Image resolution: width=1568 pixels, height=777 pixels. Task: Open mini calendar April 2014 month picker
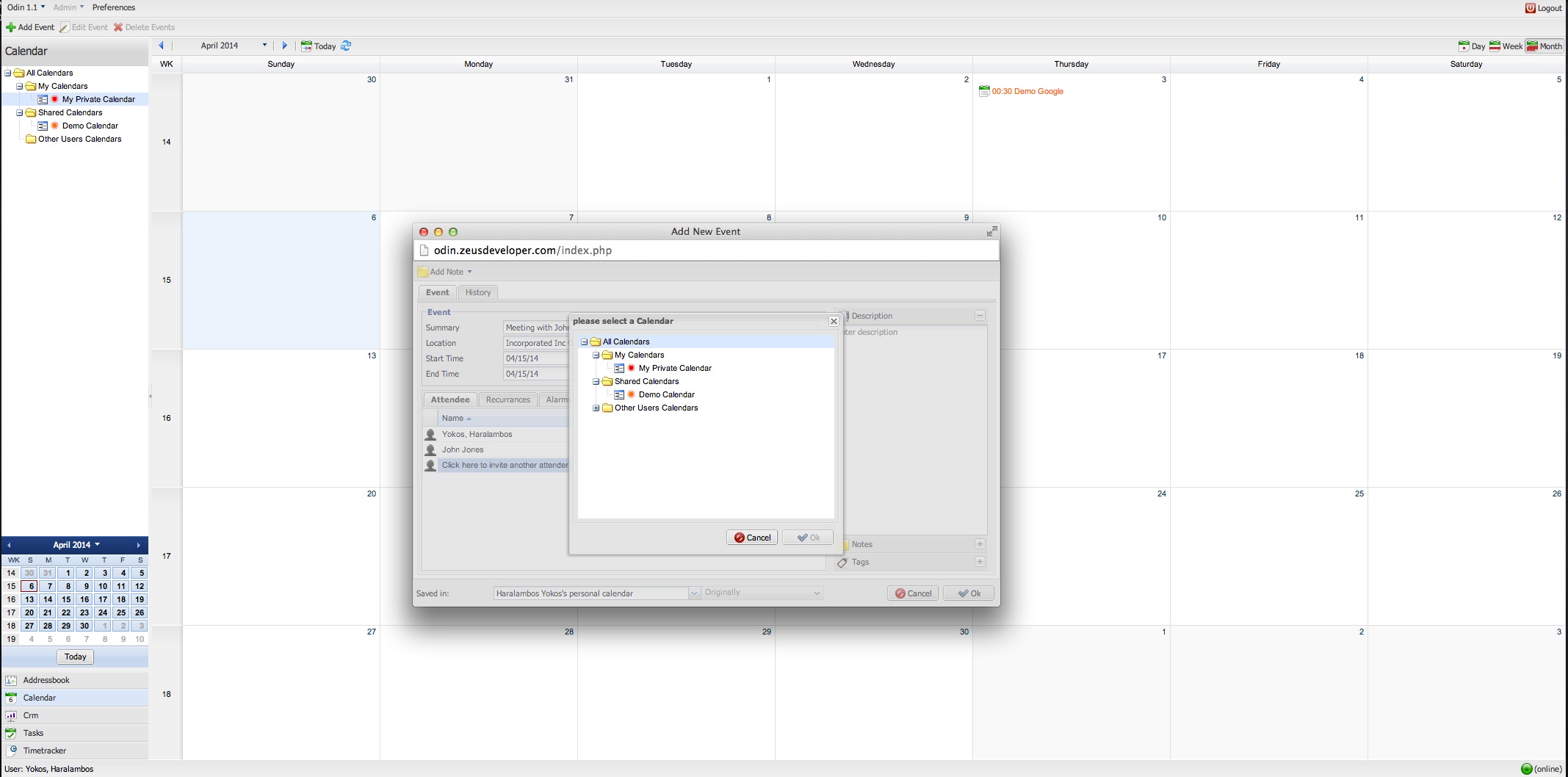[76, 545]
